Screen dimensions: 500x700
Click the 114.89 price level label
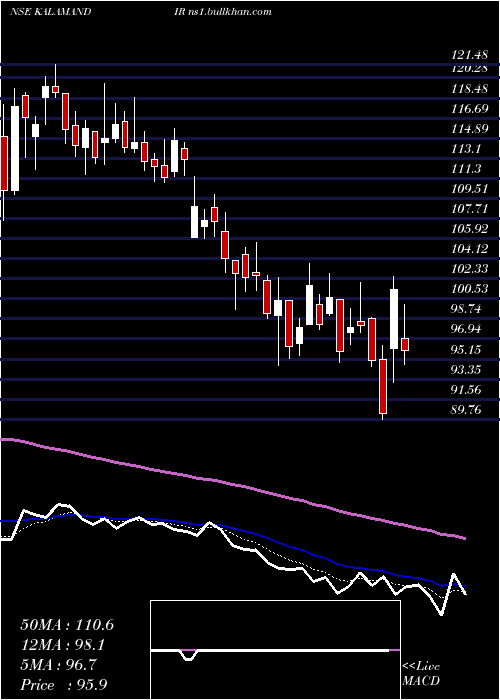point(468,129)
